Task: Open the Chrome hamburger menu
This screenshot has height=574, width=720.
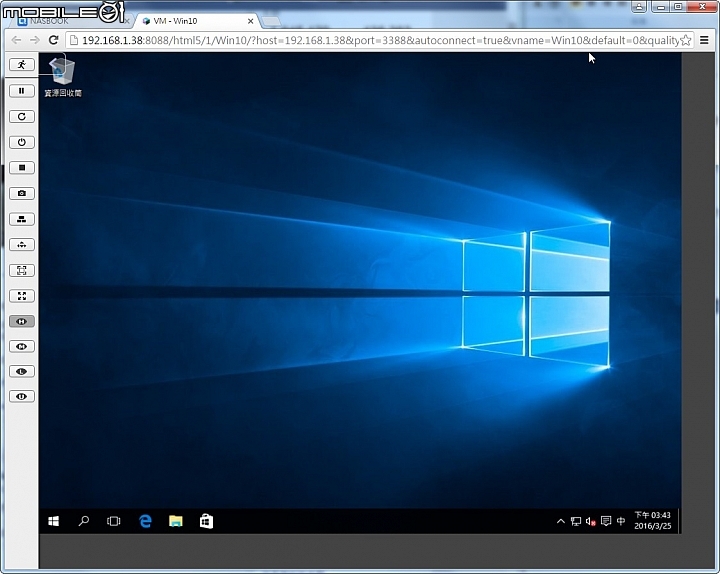Action: pyautogui.click(x=704, y=40)
